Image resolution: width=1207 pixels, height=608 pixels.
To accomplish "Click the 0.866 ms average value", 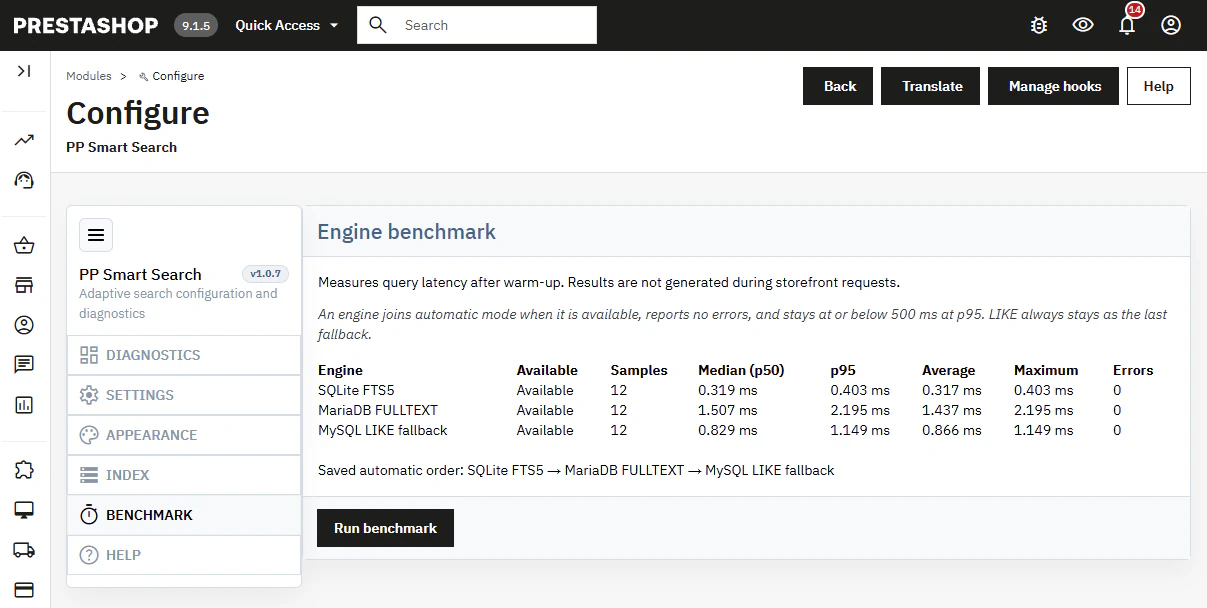I will point(952,430).
